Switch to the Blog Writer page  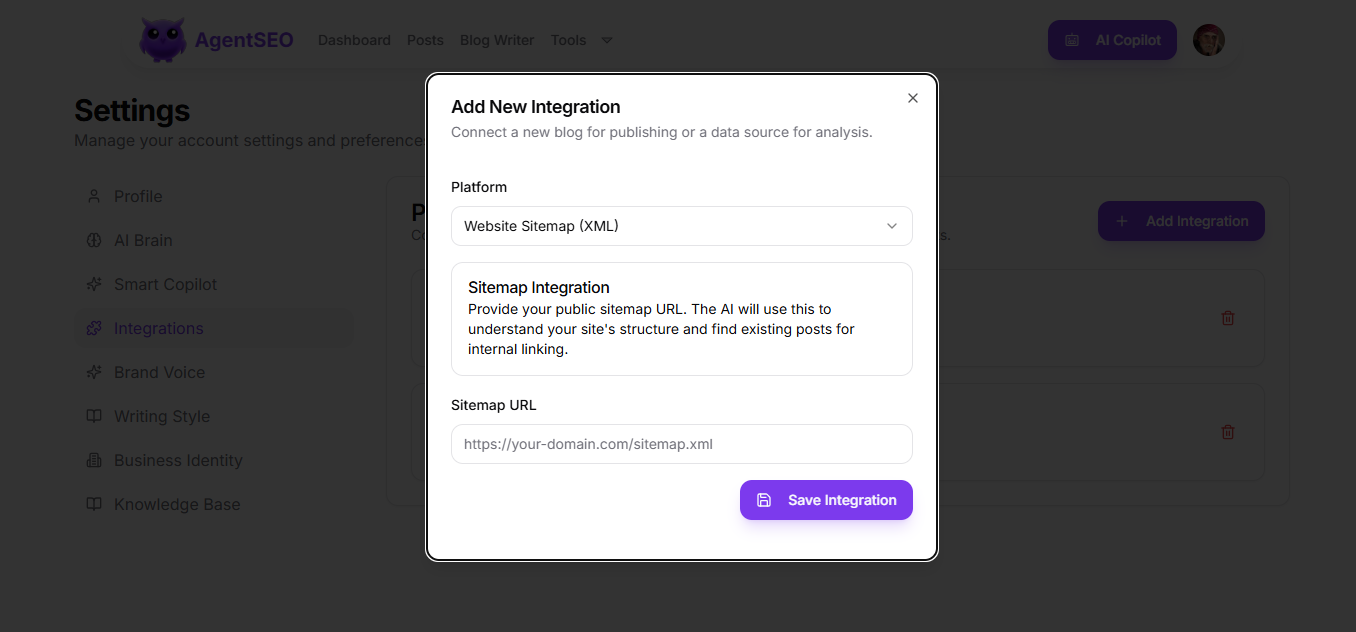click(497, 40)
